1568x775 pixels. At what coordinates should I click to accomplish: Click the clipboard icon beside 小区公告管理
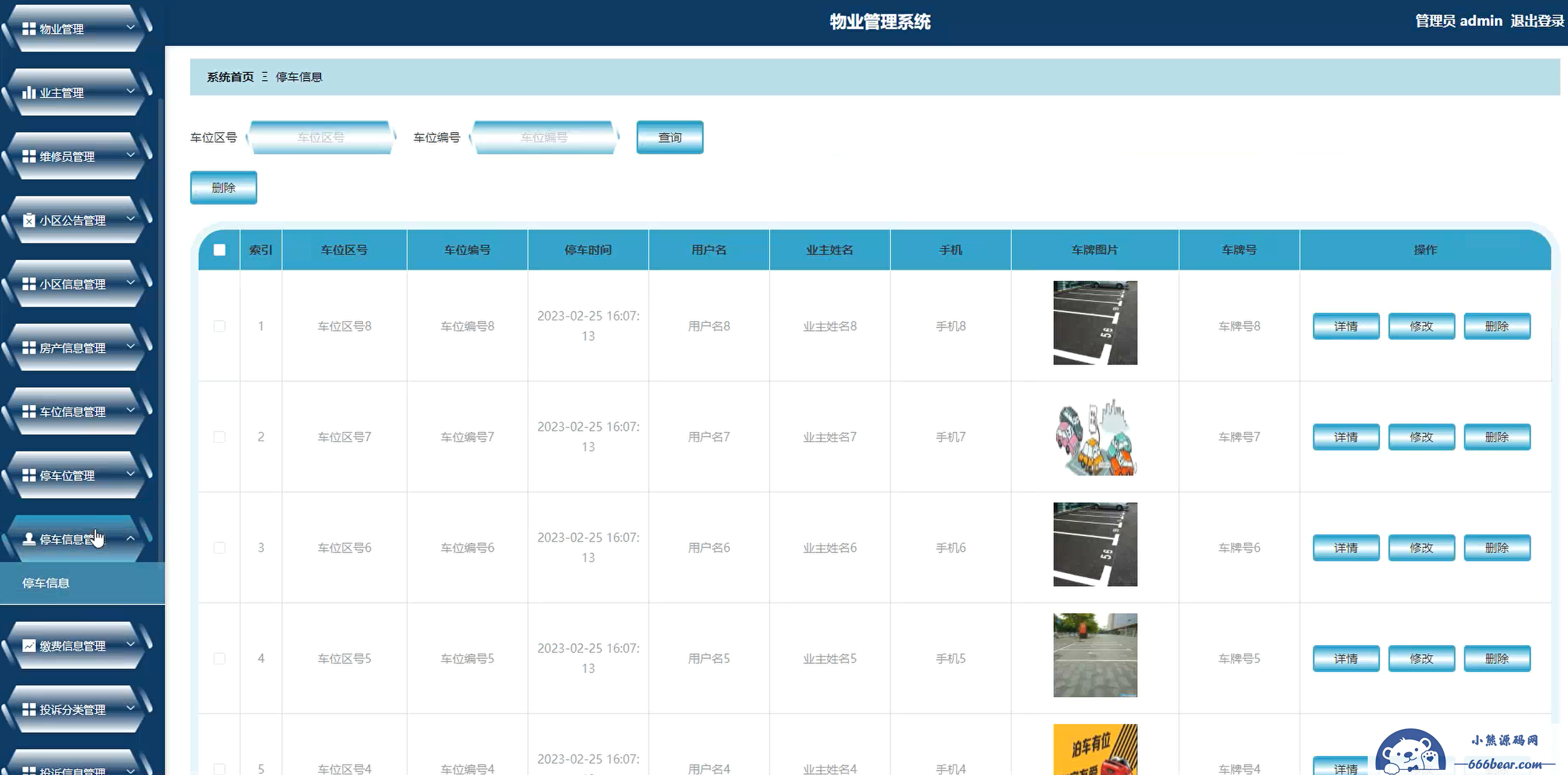[x=29, y=220]
